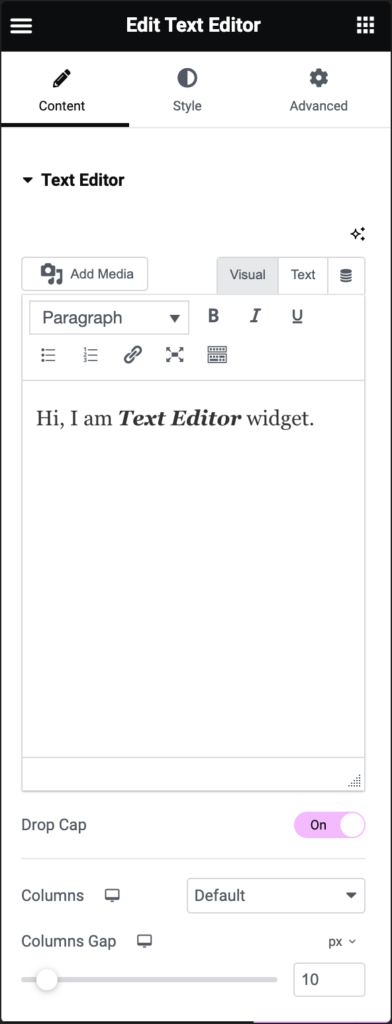Switch editor to Visual mode
Screen dimensions: 392x1024
248,275
